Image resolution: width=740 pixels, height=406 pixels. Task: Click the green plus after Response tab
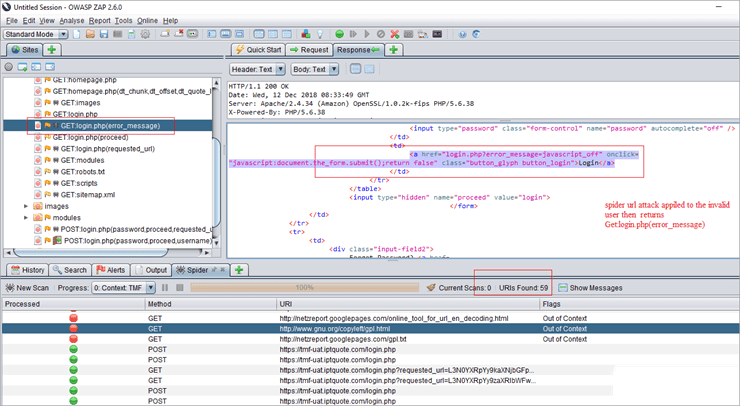pos(394,49)
